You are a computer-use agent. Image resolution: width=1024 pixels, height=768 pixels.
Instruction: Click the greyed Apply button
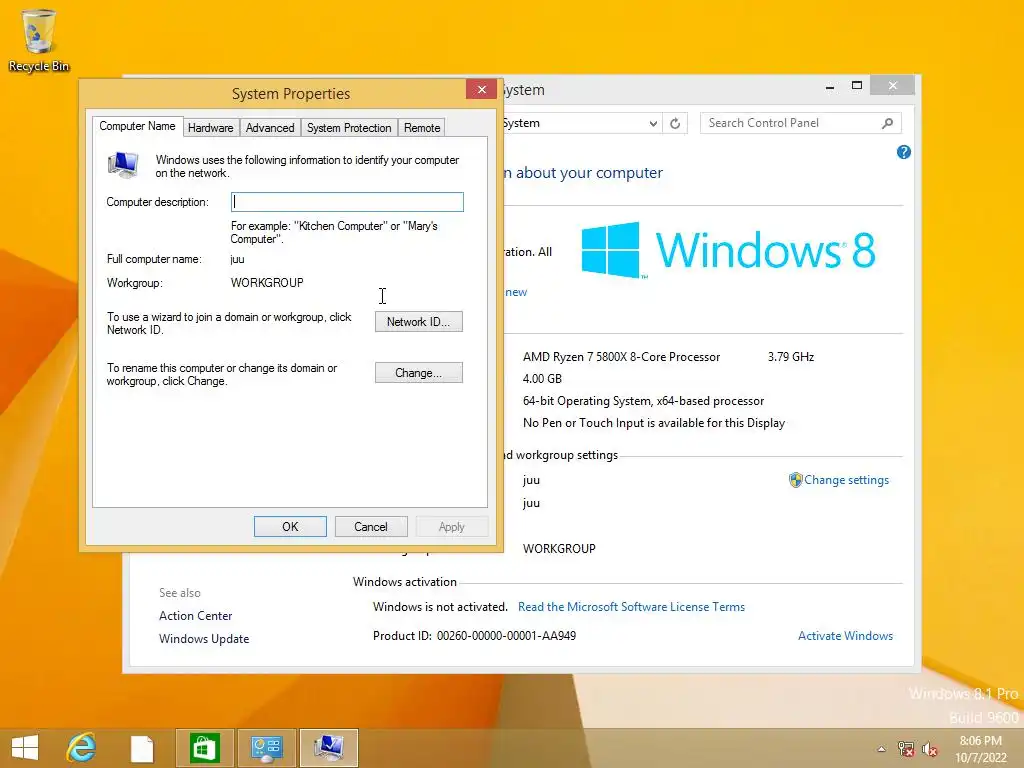(452, 527)
